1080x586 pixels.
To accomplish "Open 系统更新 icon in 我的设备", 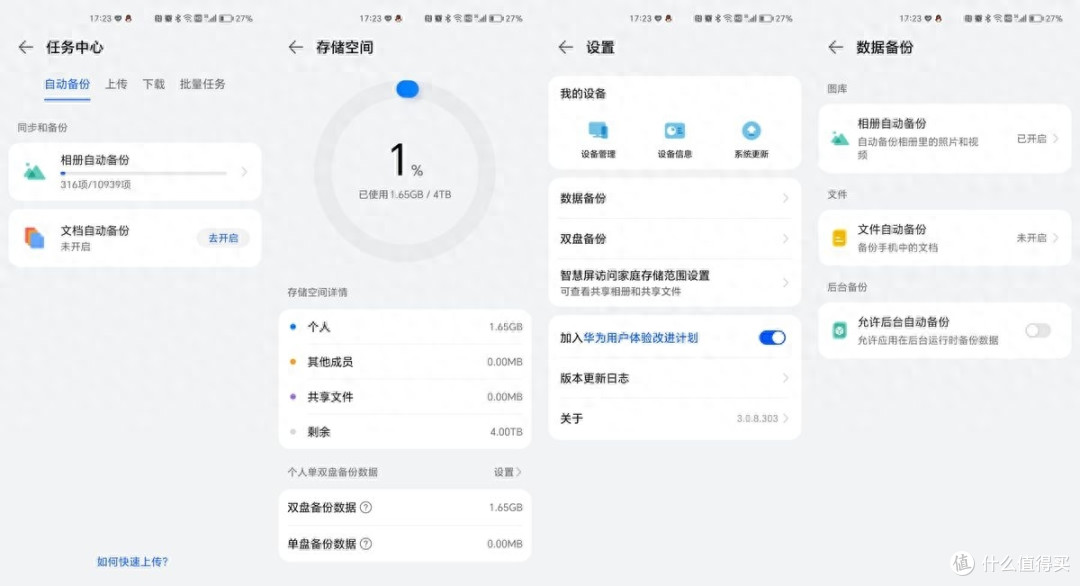I will tap(751, 130).
